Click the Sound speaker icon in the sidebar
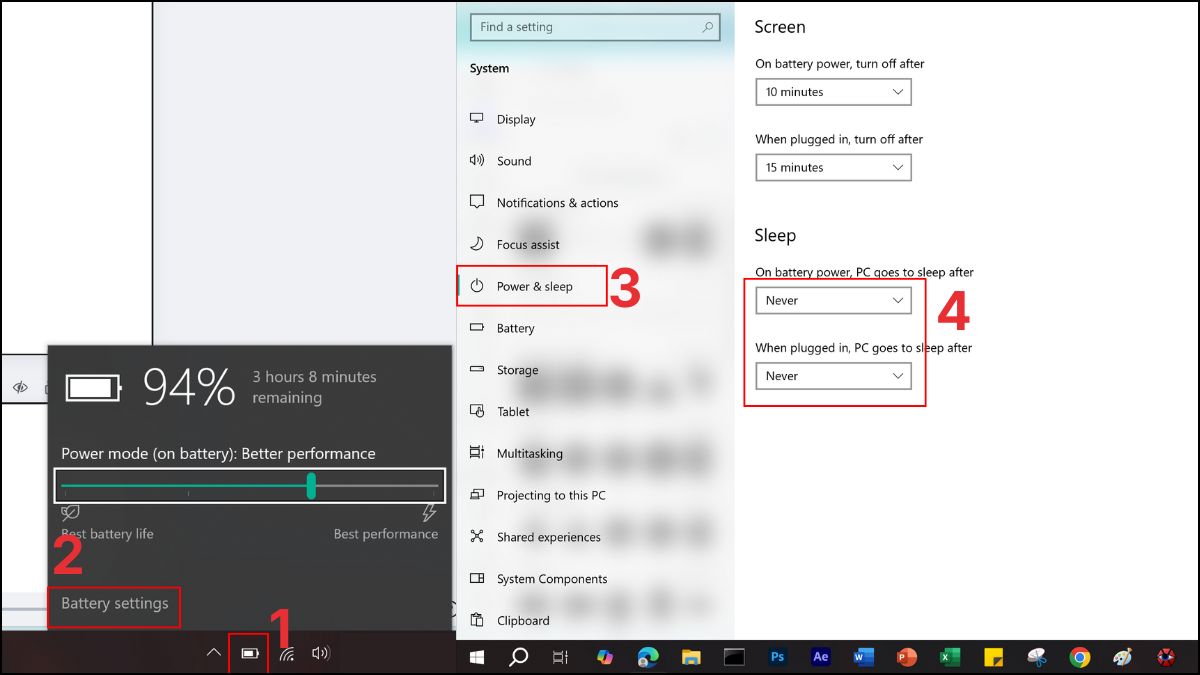 [x=477, y=160]
